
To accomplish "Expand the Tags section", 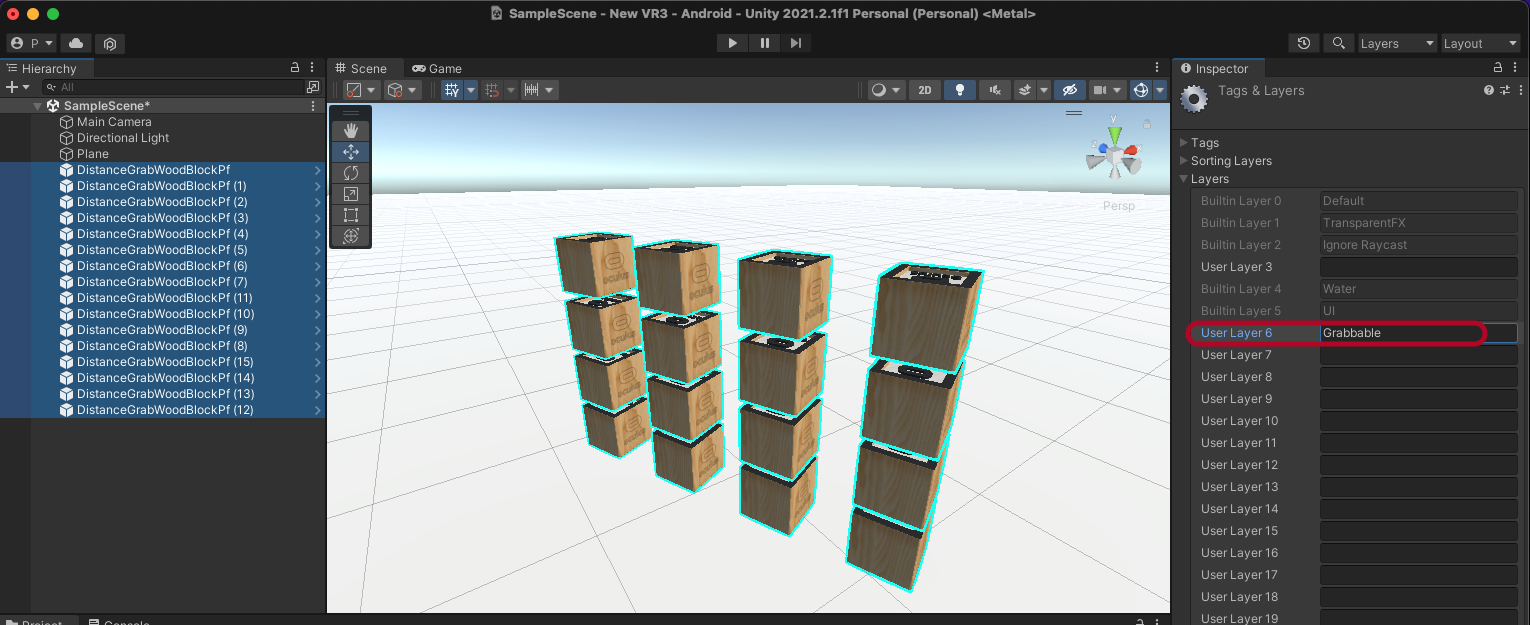I will (x=1185, y=143).
